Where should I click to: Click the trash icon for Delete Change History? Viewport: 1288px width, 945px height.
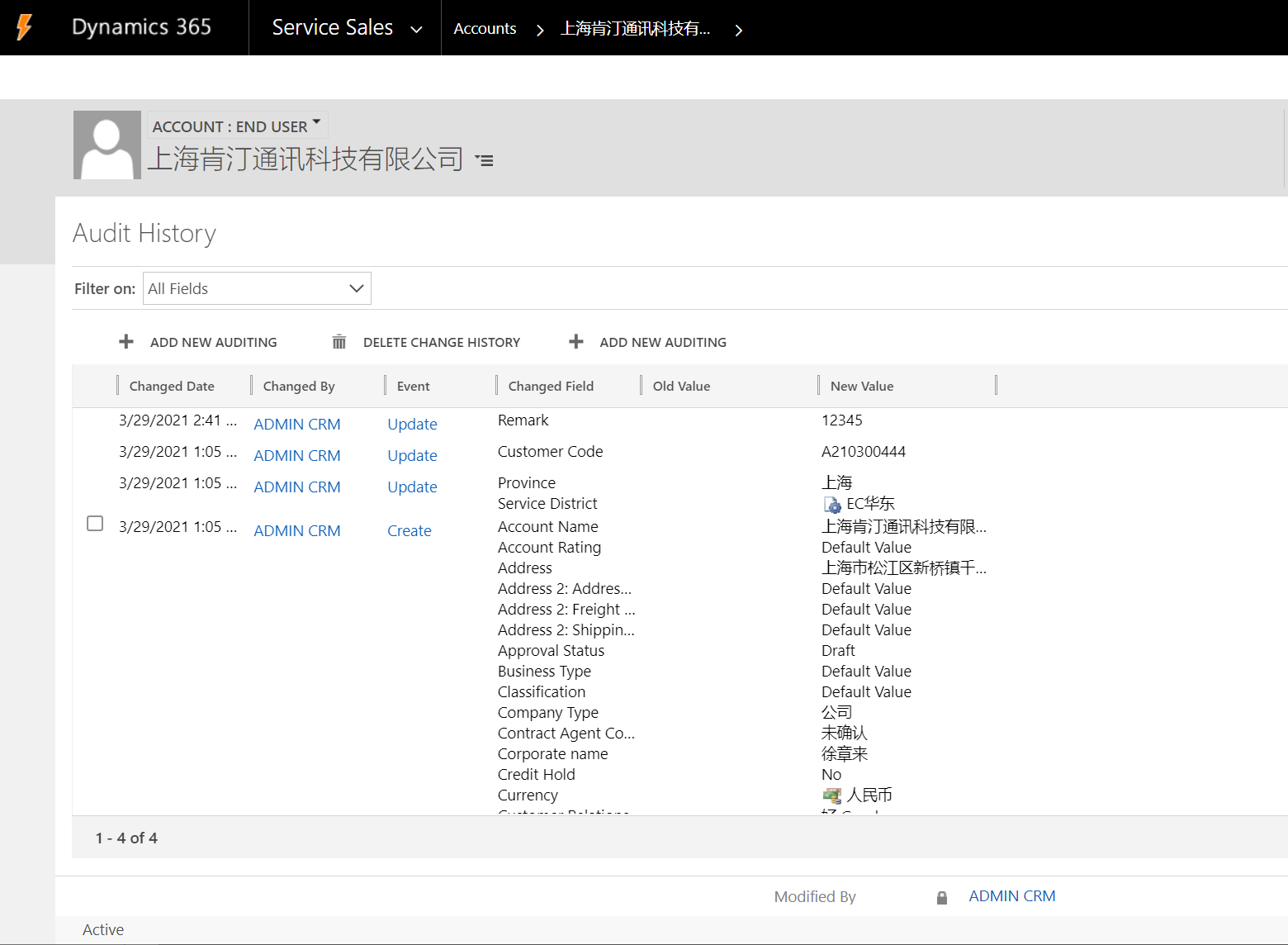pyautogui.click(x=339, y=342)
